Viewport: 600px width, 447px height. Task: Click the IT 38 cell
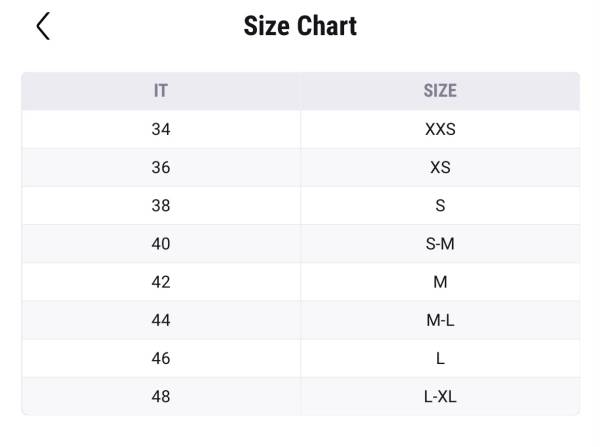point(161,206)
